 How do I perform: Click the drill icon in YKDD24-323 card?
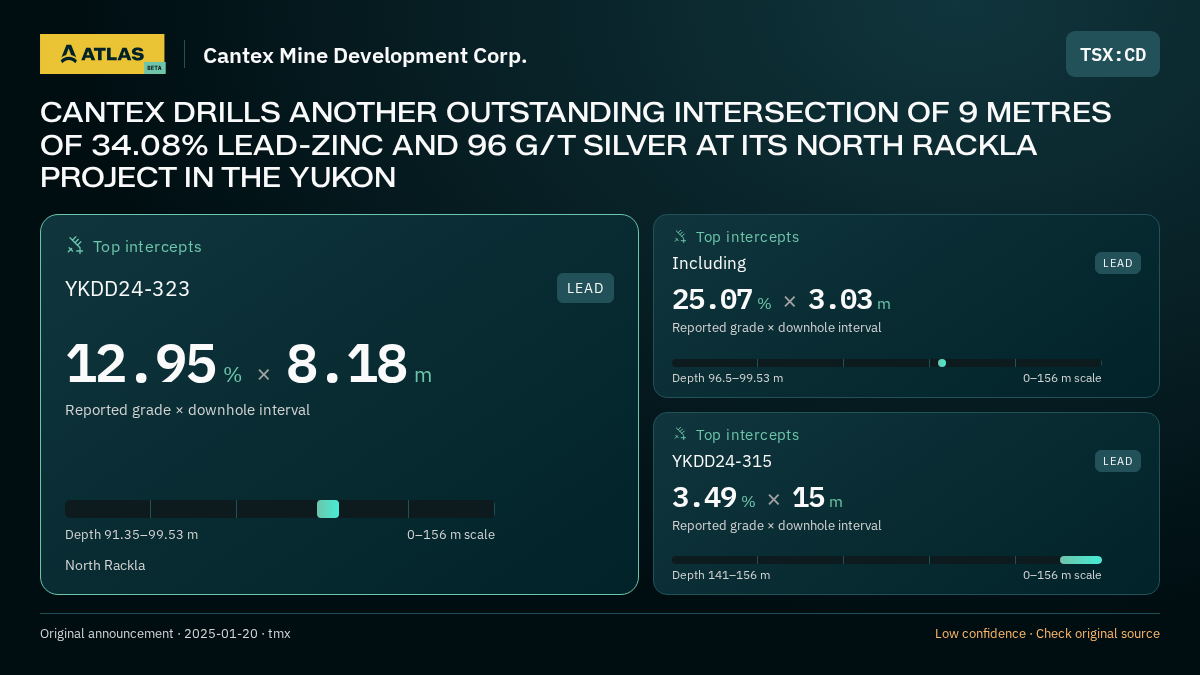75,246
